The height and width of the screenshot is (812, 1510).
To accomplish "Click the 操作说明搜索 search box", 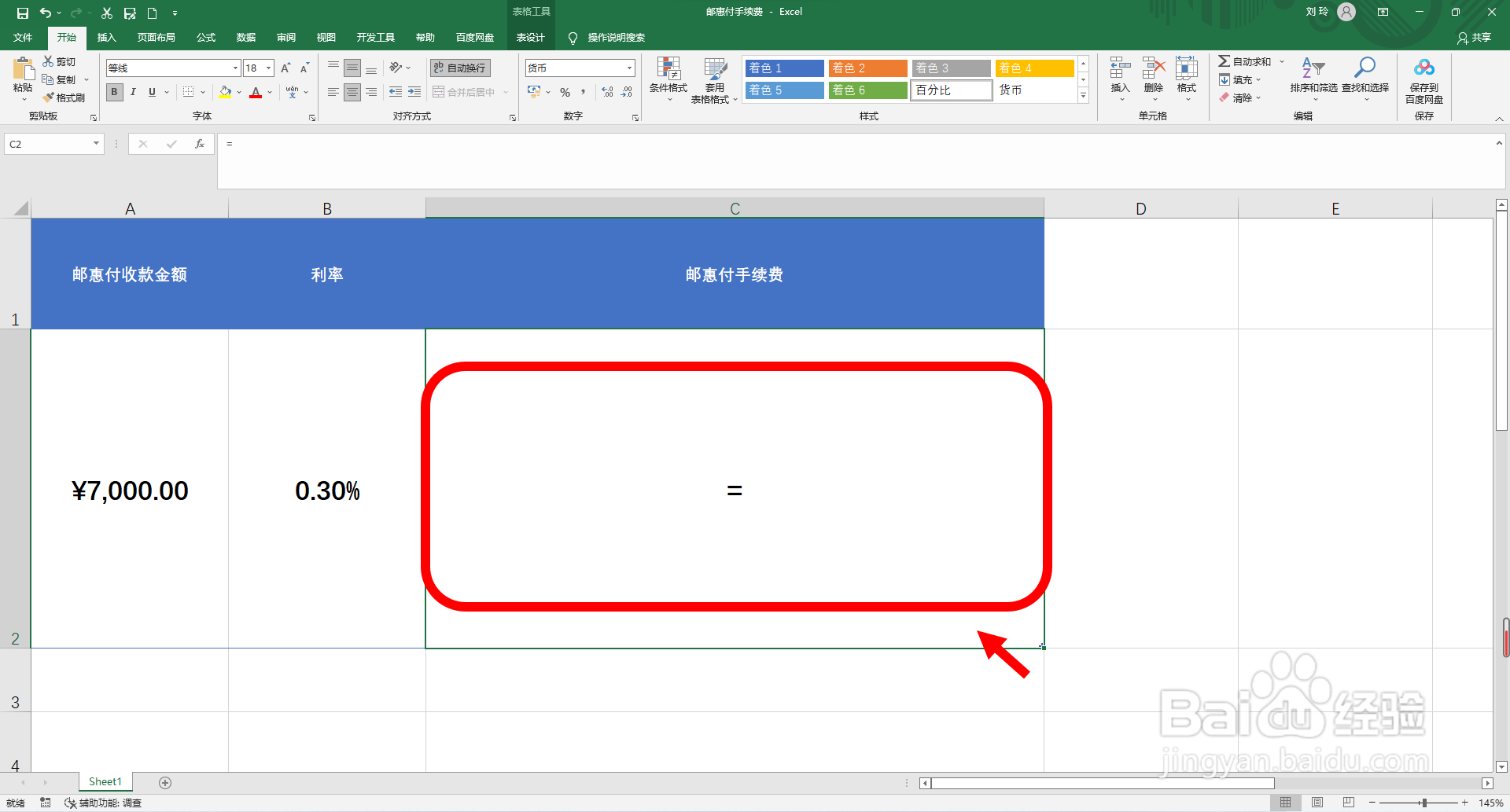I will tap(616, 38).
